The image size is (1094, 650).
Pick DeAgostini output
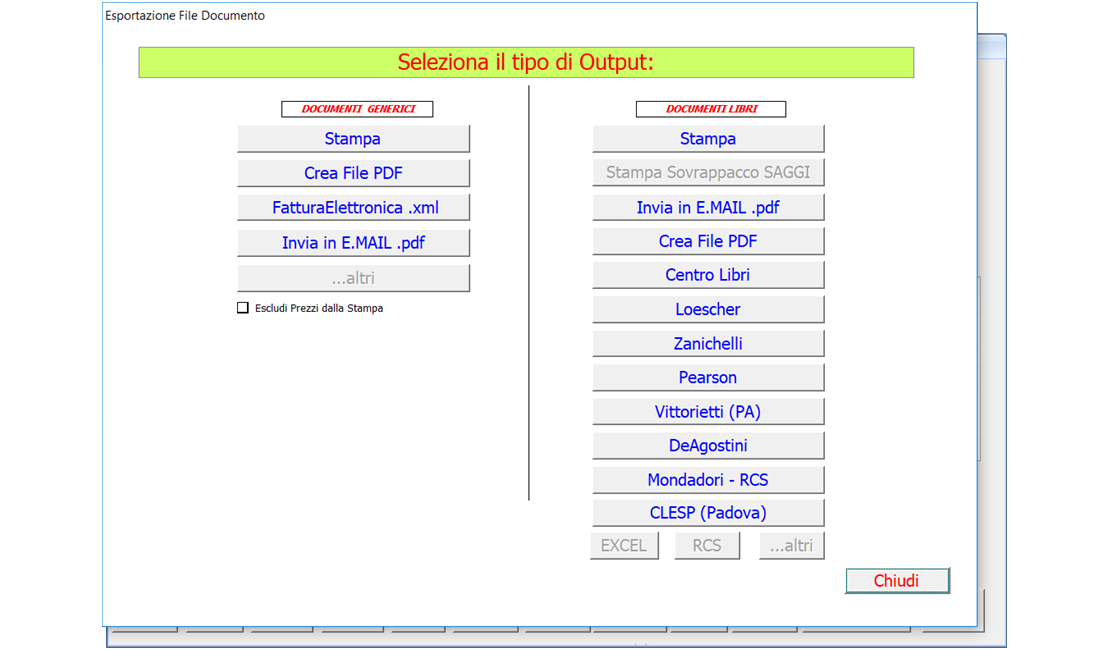click(708, 446)
